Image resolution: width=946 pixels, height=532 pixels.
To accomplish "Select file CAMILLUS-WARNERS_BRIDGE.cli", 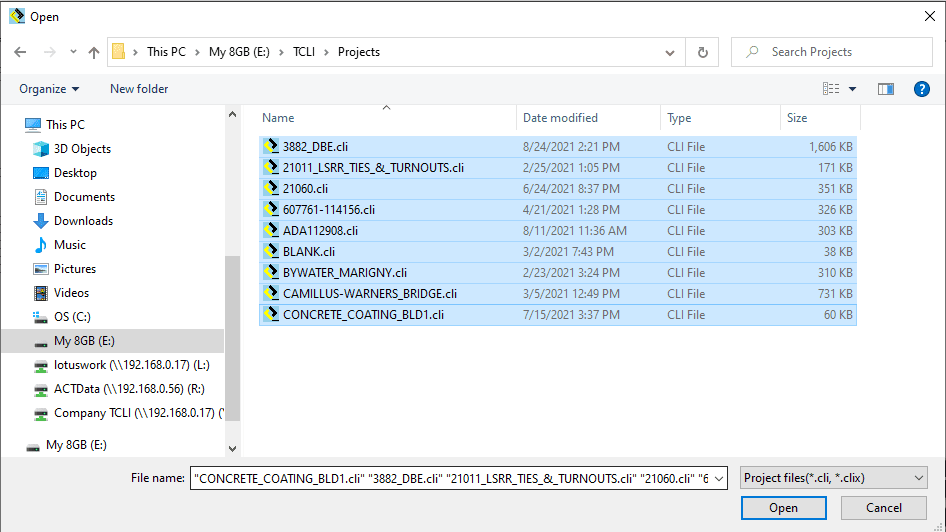I will (x=370, y=294).
